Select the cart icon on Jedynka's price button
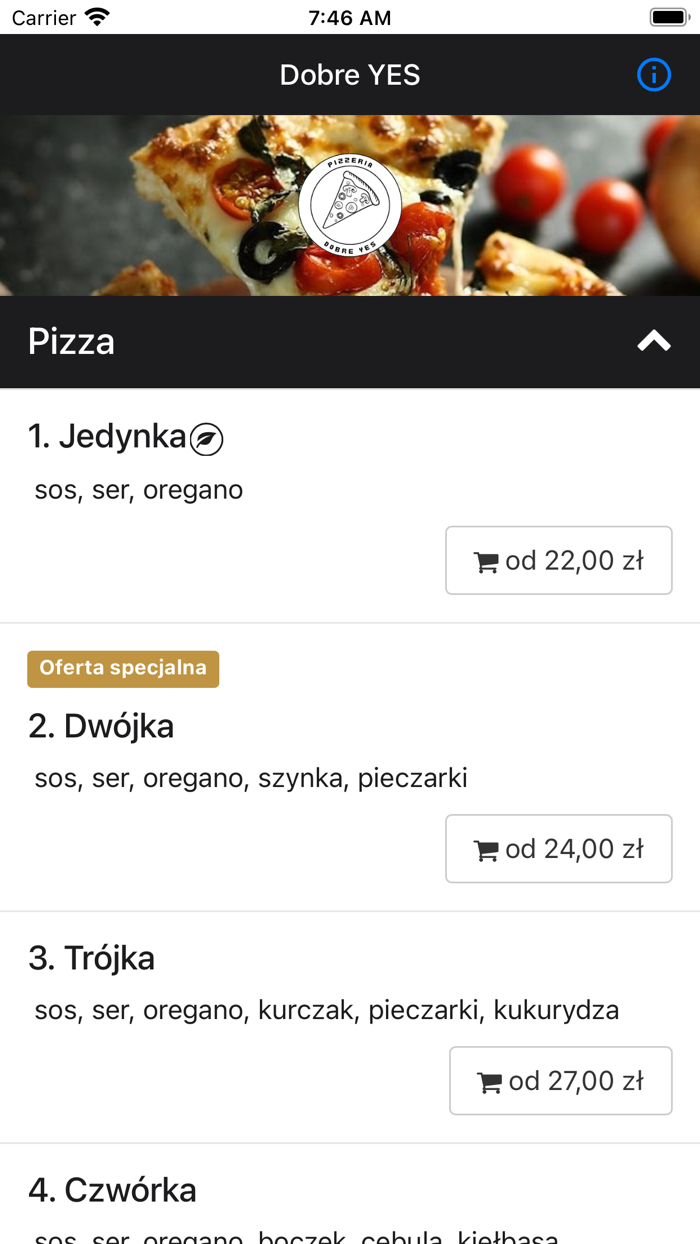 487,561
